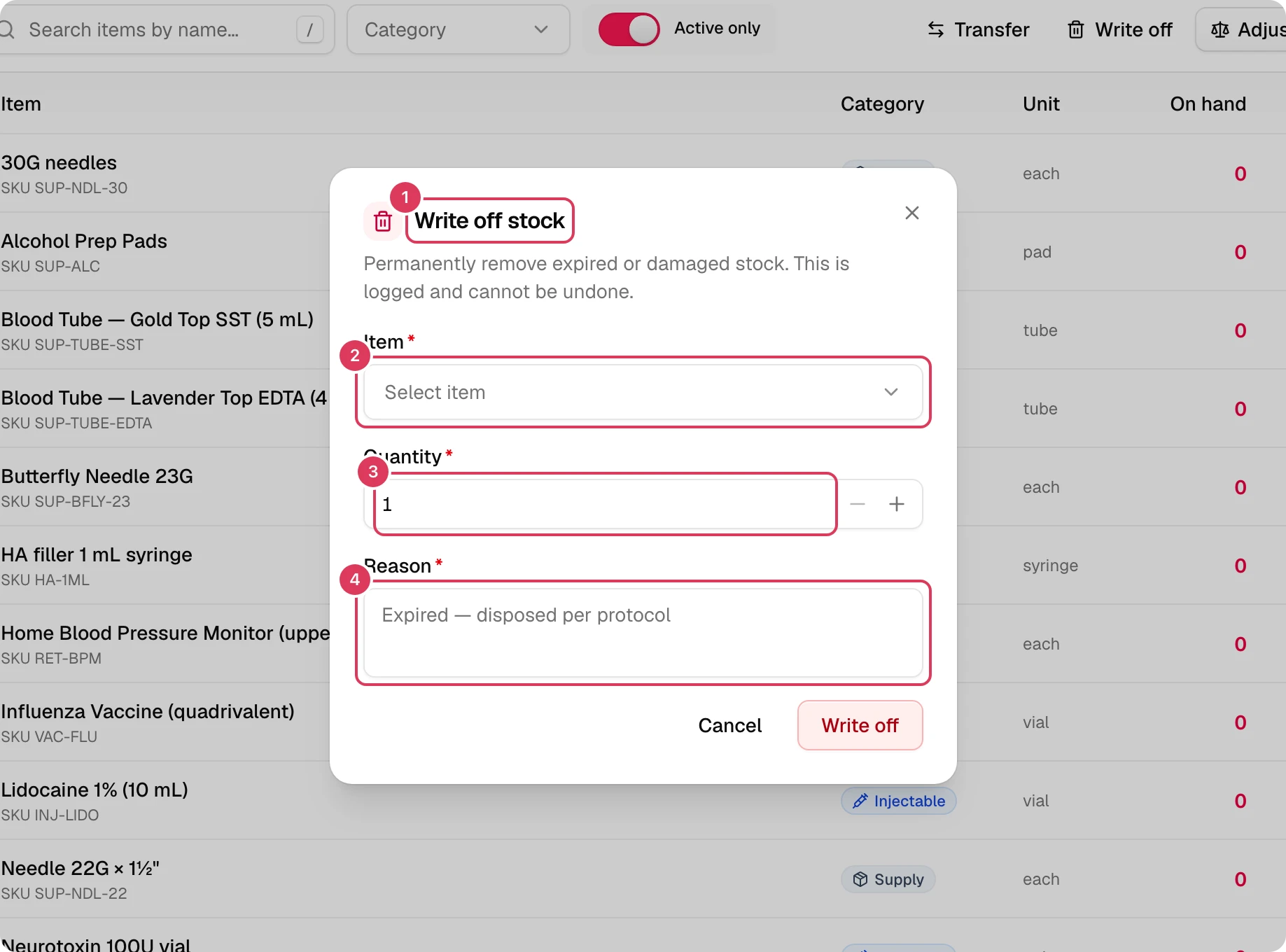Screen dimensions: 1286x952
Task: Click the Supply category badge
Action: [888, 879]
